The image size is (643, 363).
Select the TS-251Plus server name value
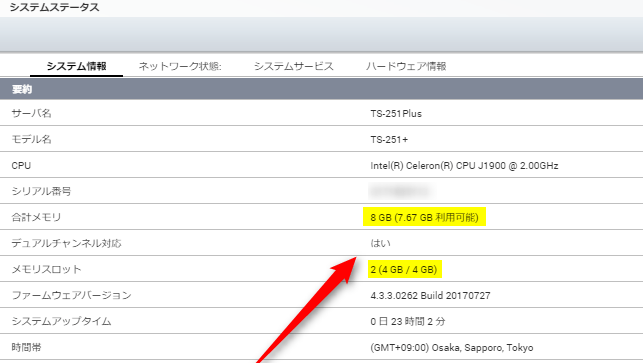point(396,114)
